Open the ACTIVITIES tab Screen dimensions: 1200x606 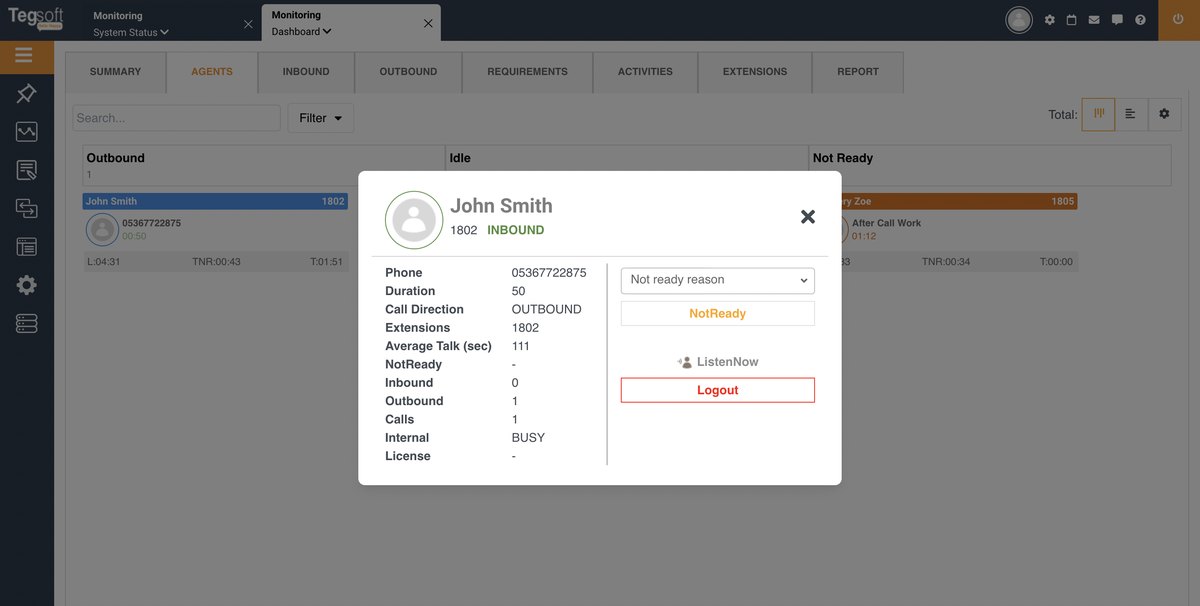(645, 72)
